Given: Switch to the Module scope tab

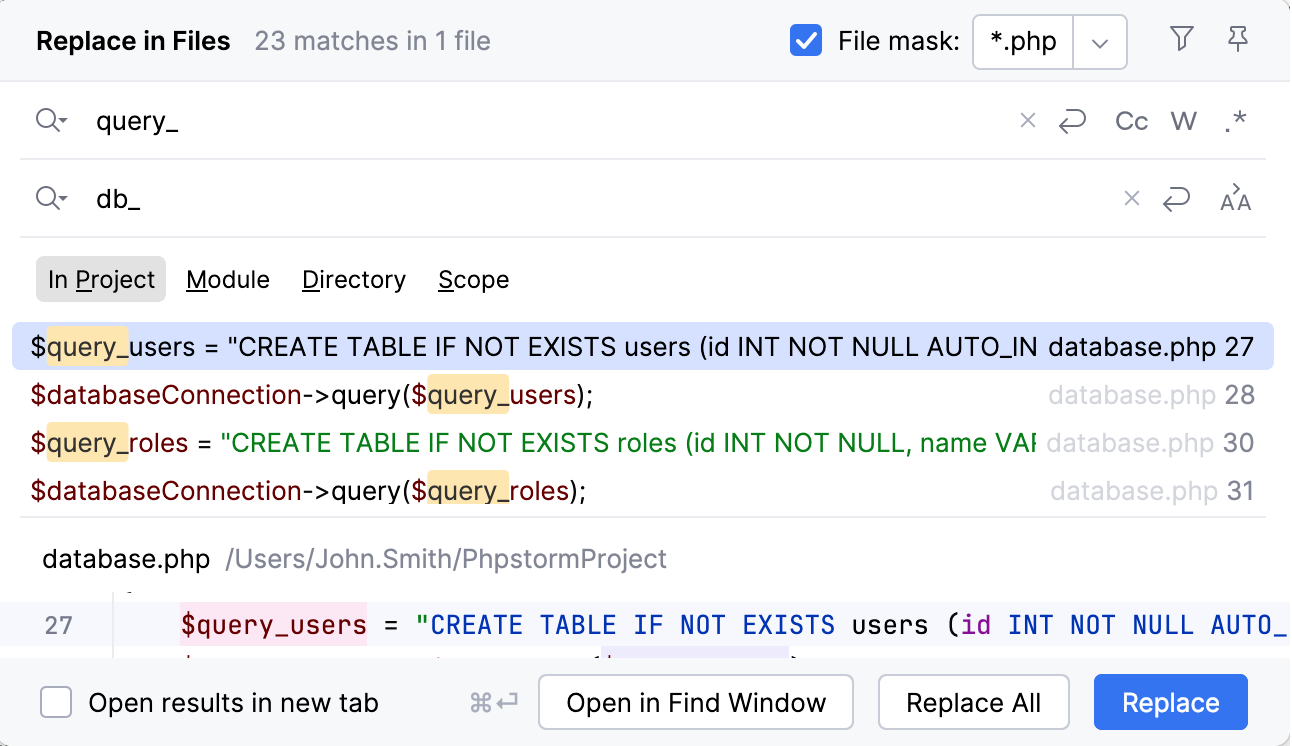Looking at the screenshot, I should [227, 279].
